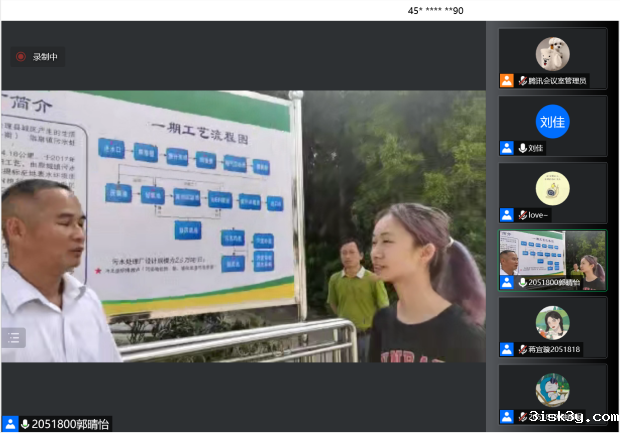620x433 pixels.
Task: Click orange host icon on 腾讯会议室管理员 tile
Action: pyautogui.click(x=507, y=80)
